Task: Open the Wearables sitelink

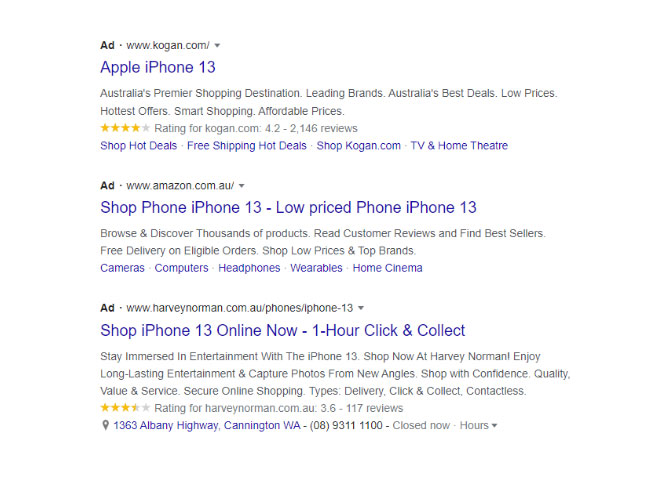Action: (x=316, y=268)
